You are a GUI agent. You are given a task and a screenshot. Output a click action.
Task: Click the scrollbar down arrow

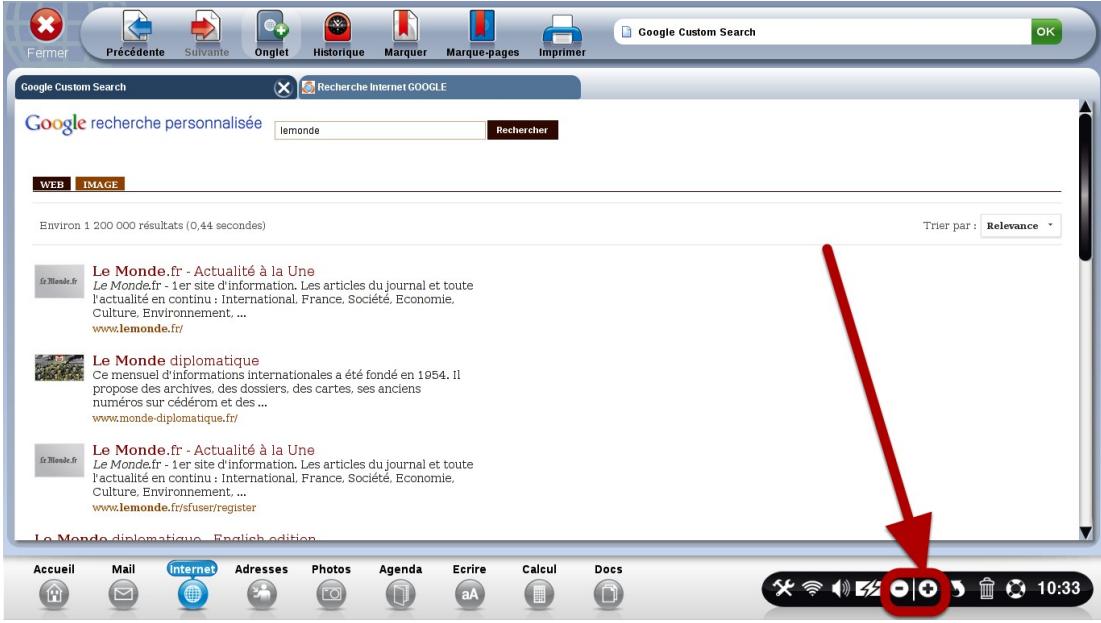pyautogui.click(x=1086, y=533)
